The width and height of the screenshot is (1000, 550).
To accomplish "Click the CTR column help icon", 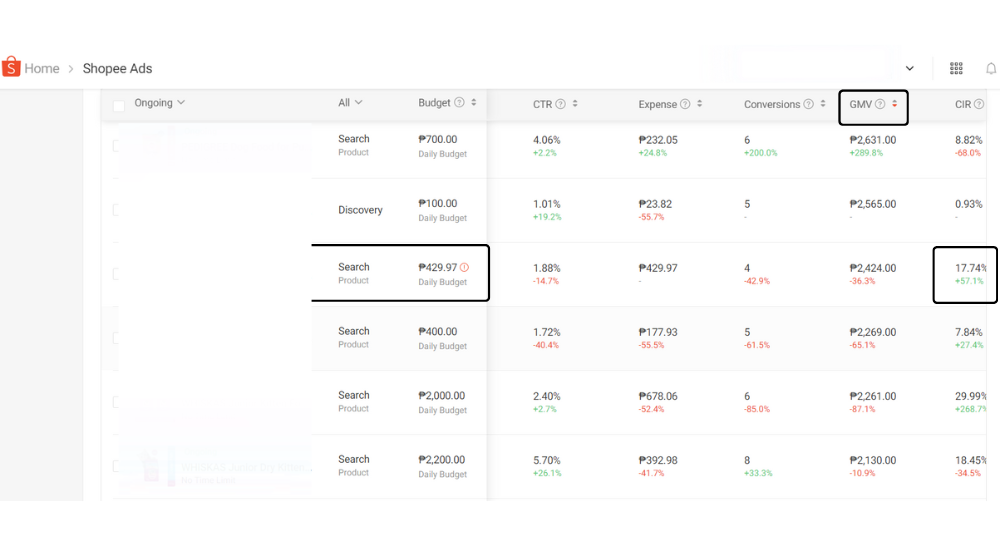I will (560, 104).
